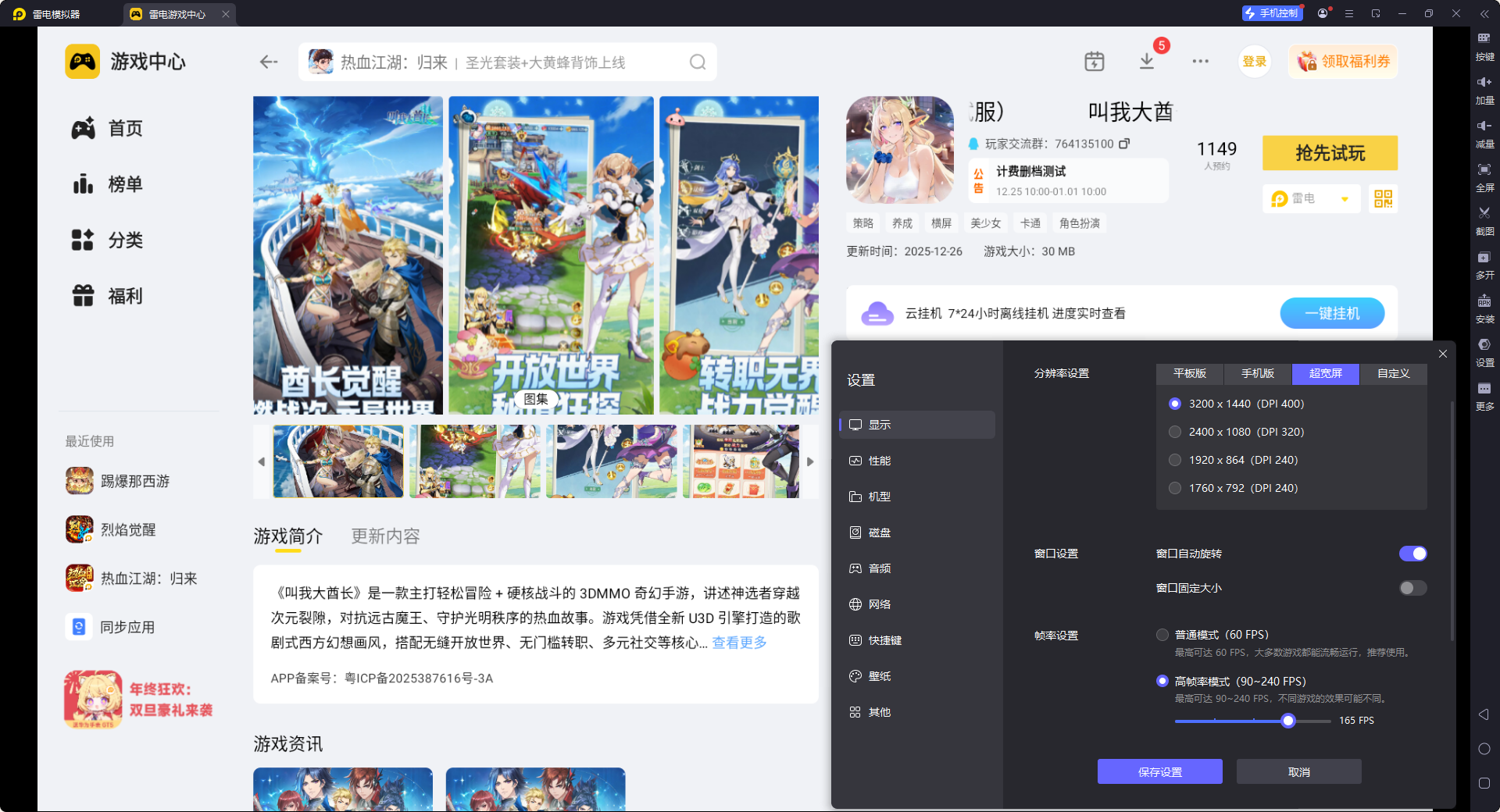The height and width of the screenshot is (812, 1500).
Task: Open 性能 settings section
Action: pos(917,461)
